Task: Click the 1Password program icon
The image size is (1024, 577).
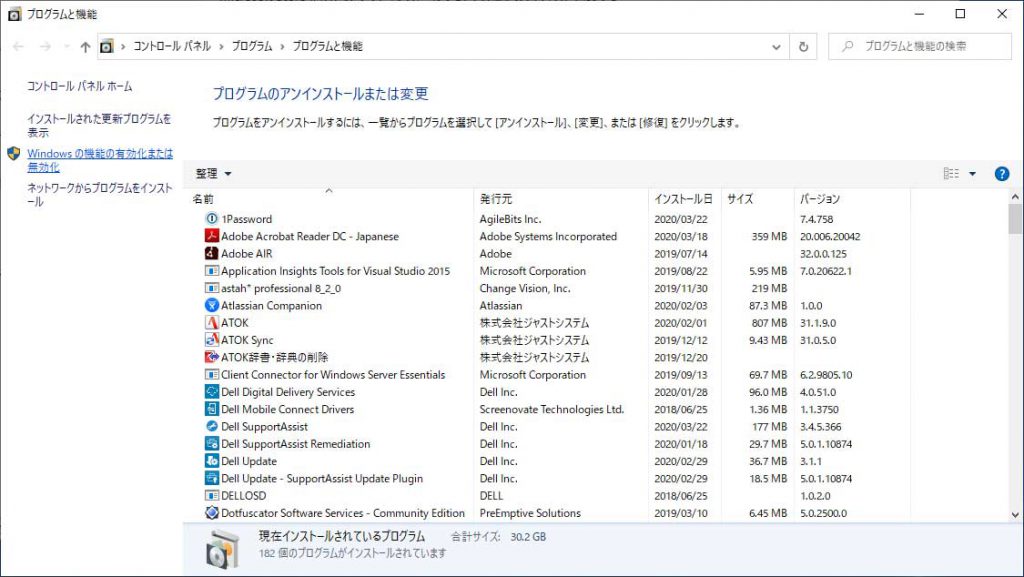Action: pos(212,219)
